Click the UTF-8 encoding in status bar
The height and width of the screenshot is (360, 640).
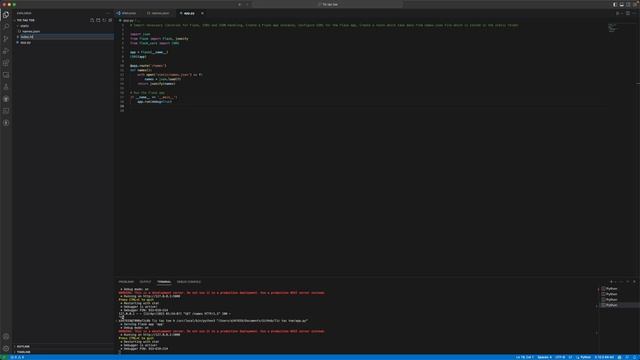(x=560, y=357)
